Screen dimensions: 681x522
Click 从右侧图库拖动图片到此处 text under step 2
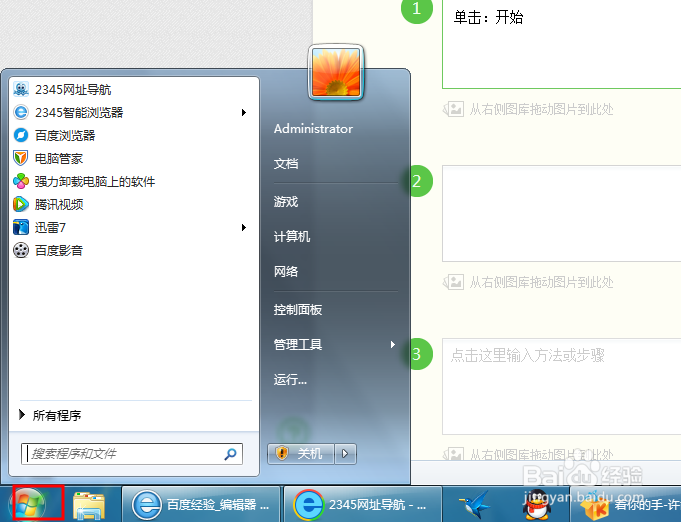541,282
